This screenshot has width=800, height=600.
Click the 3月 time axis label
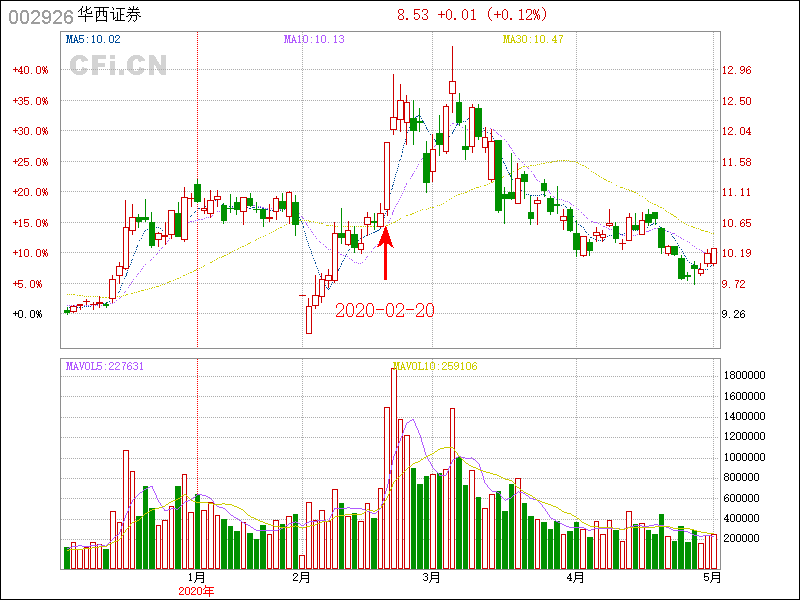tap(432, 578)
